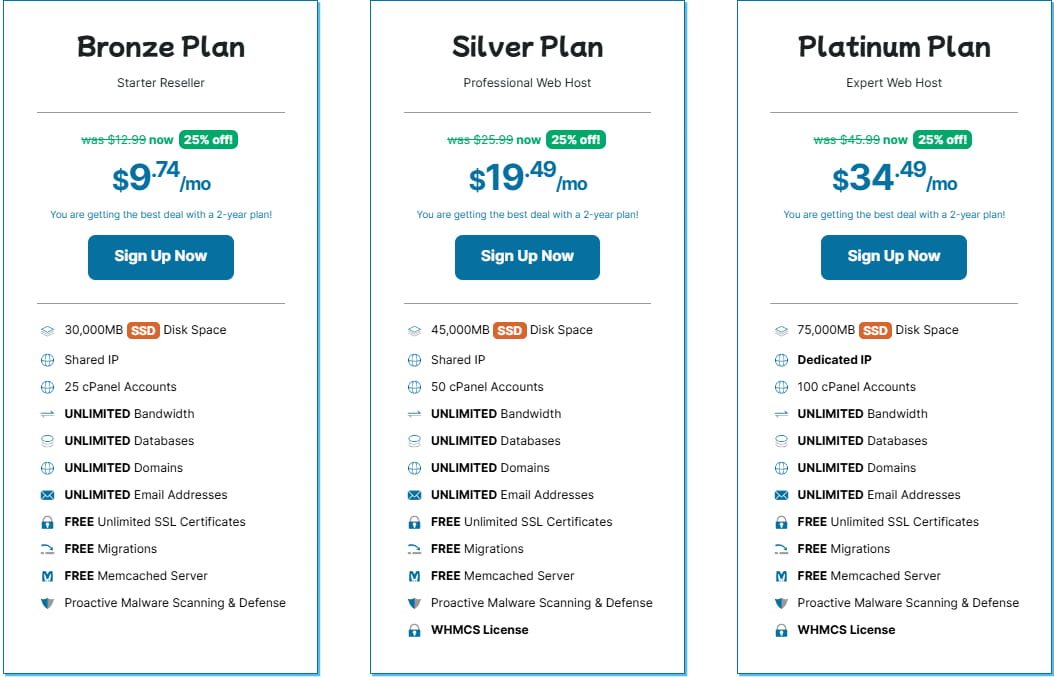Click the Memcached icon in Platinum Plan
This screenshot has height=677, width=1054.
tap(781, 576)
